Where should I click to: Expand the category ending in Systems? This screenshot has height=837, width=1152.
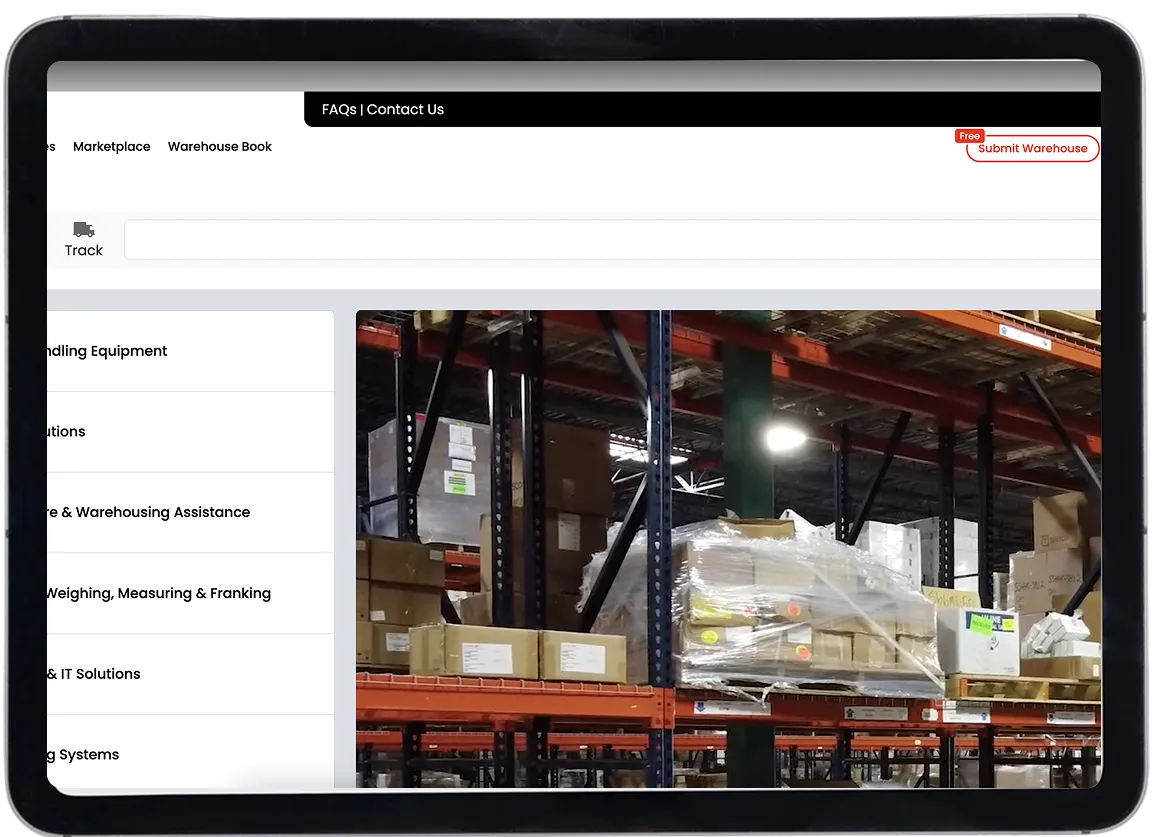click(x=84, y=755)
